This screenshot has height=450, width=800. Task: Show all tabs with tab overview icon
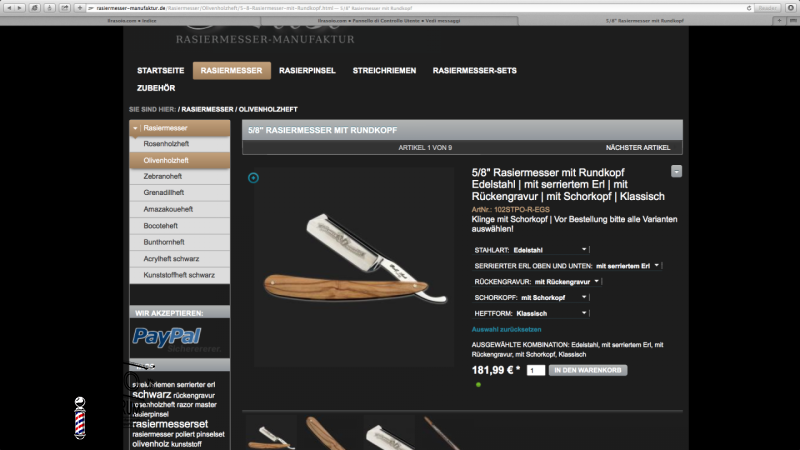coord(792,20)
